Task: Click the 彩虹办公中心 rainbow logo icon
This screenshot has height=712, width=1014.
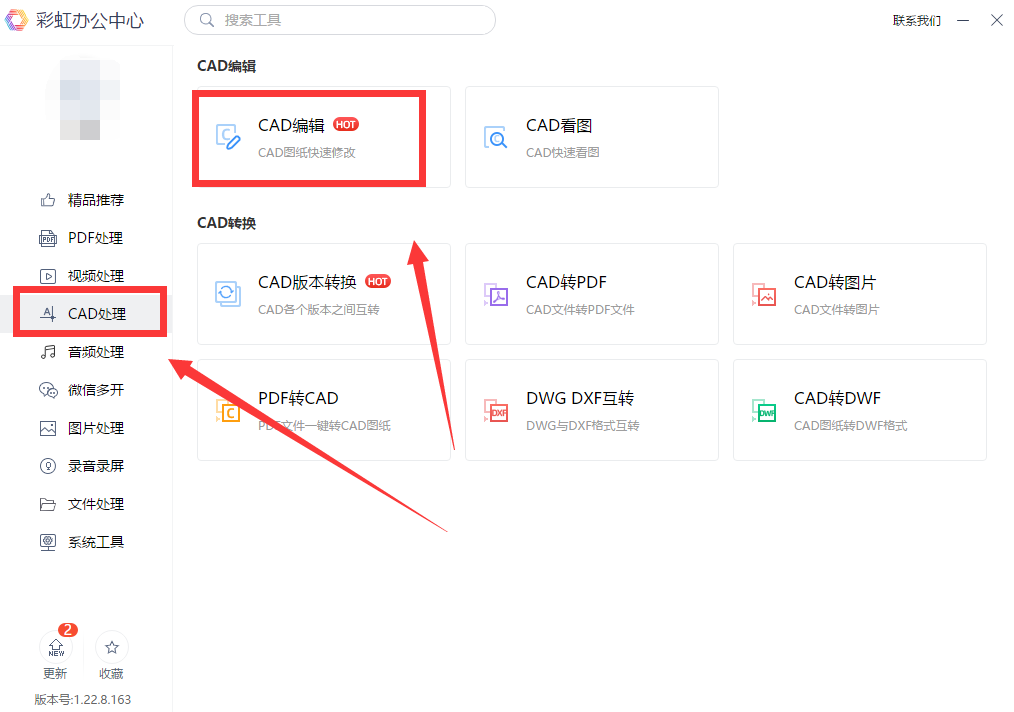Action: (16, 20)
